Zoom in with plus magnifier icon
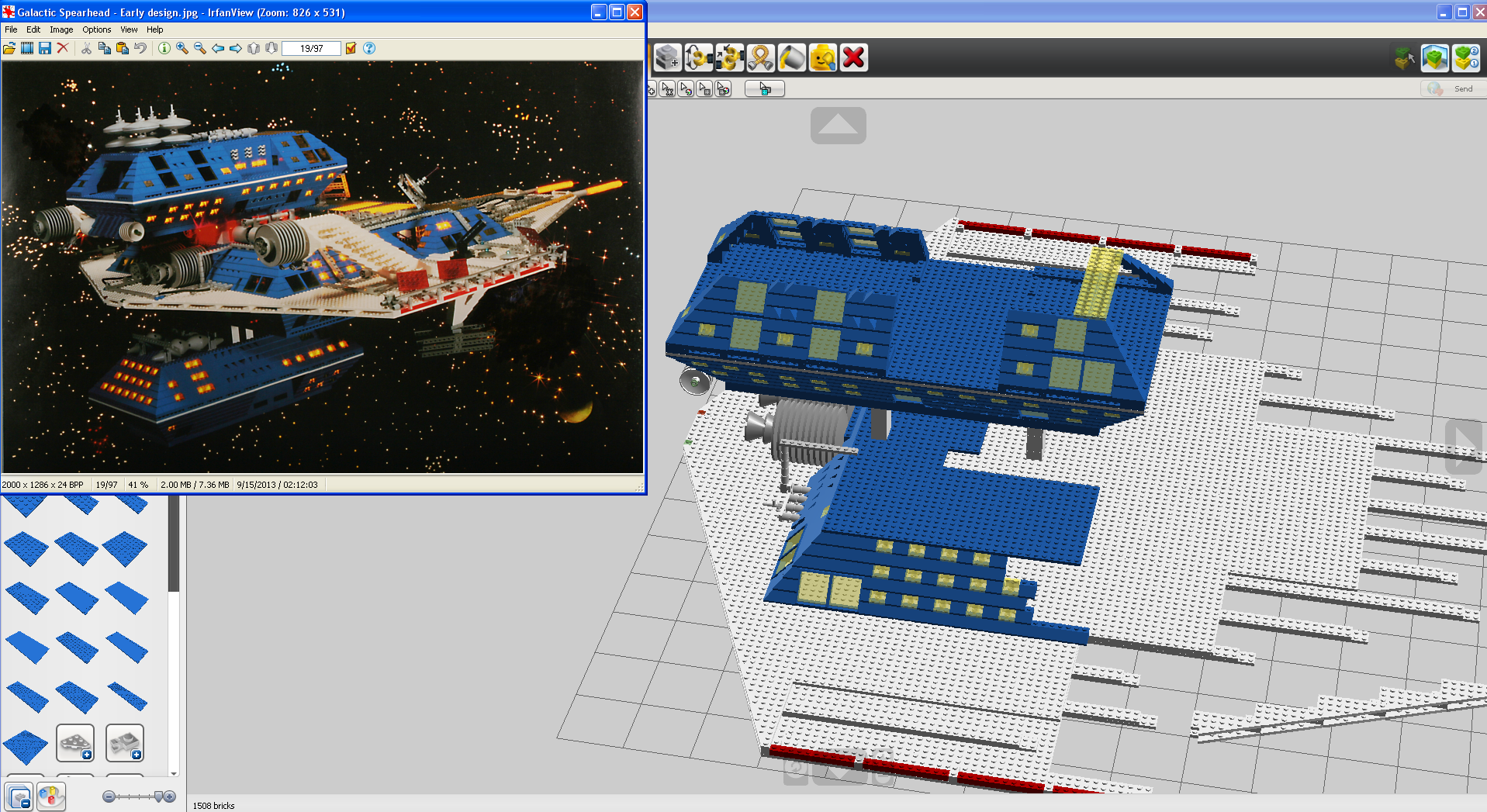Viewport: 1487px width, 812px height. pos(182,48)
